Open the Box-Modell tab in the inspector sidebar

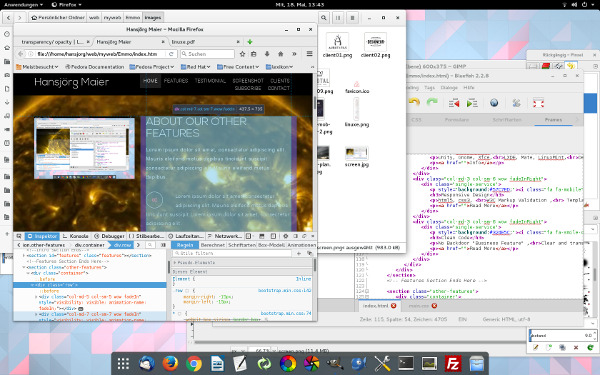(x=271, y=245)
